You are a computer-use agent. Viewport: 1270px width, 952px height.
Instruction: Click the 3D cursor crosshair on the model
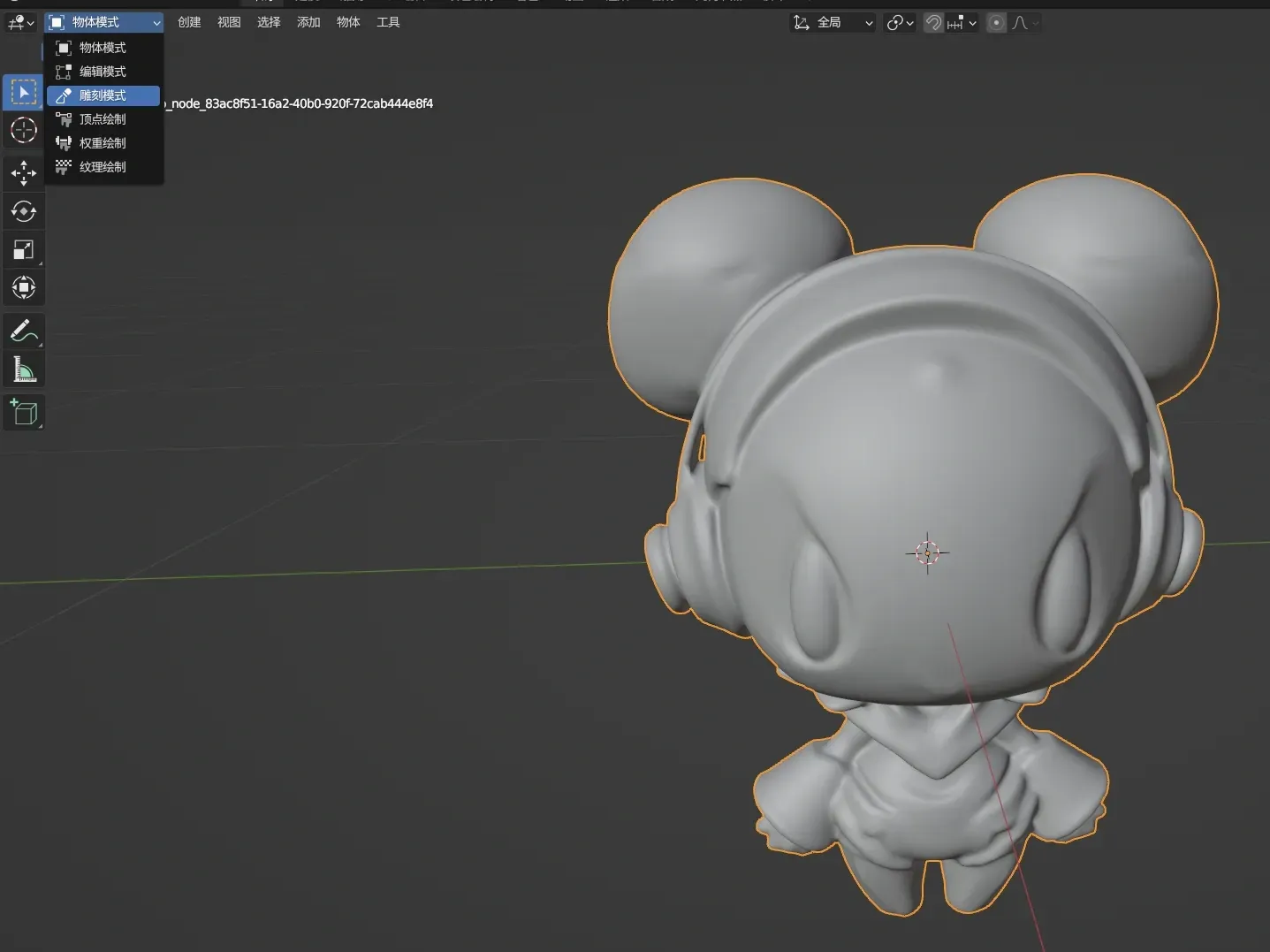927,553
